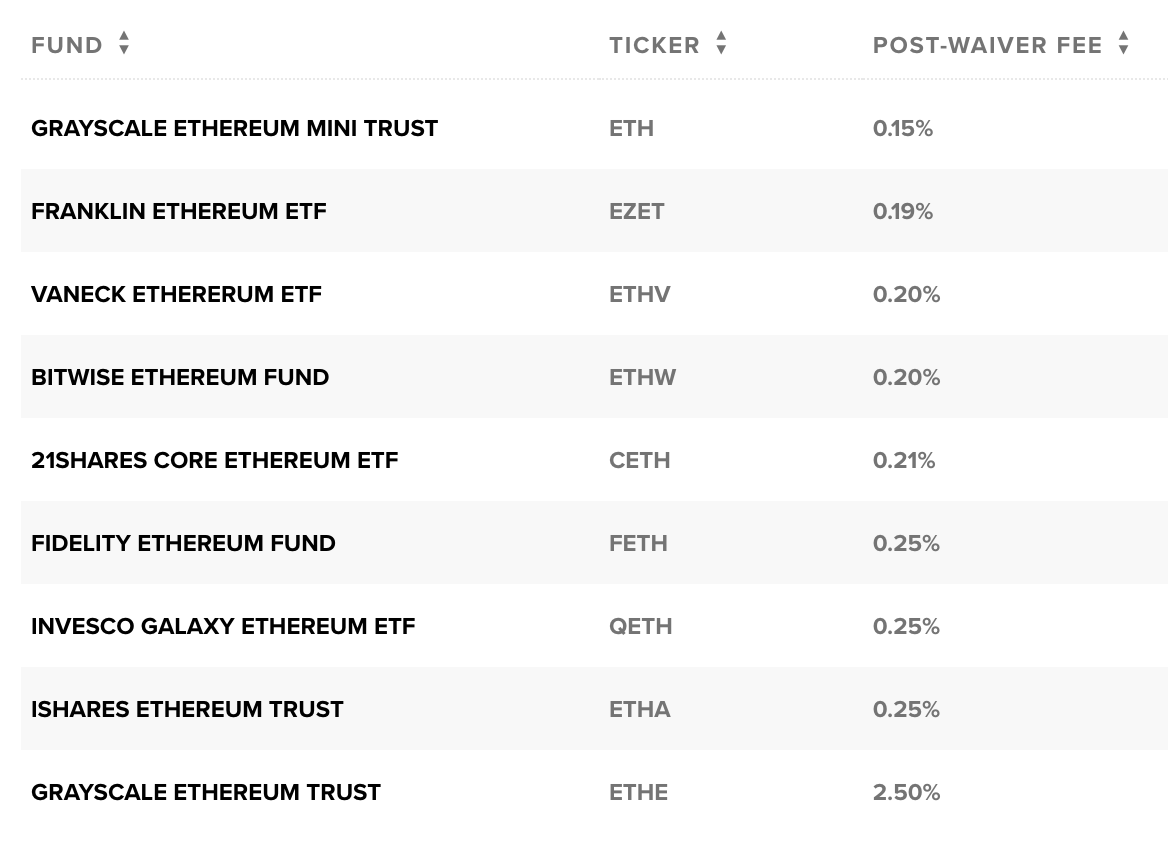Image resolution: width=1168 pixels, height=846 pixels.
Task: Click the FUND column header
Action: pos(67,45)
